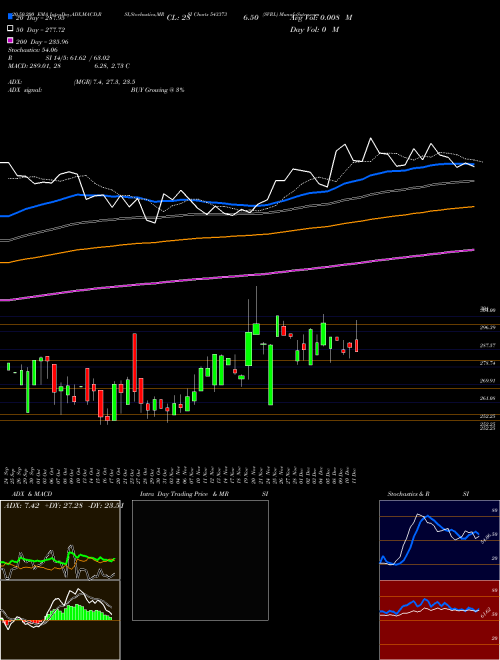Click the long green candle near 24 Nov
The height and width of the screenshot is (660, 500).
[x=271, y=375]
